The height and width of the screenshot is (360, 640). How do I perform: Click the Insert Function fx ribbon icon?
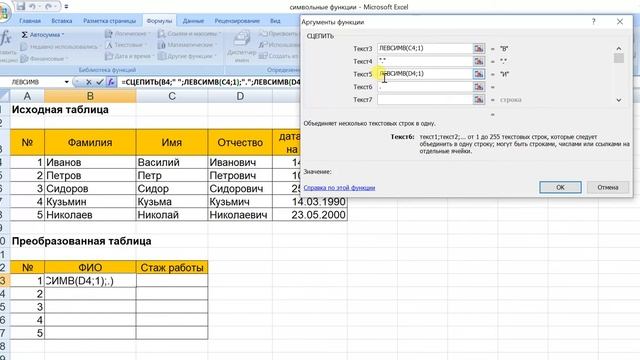6,38
